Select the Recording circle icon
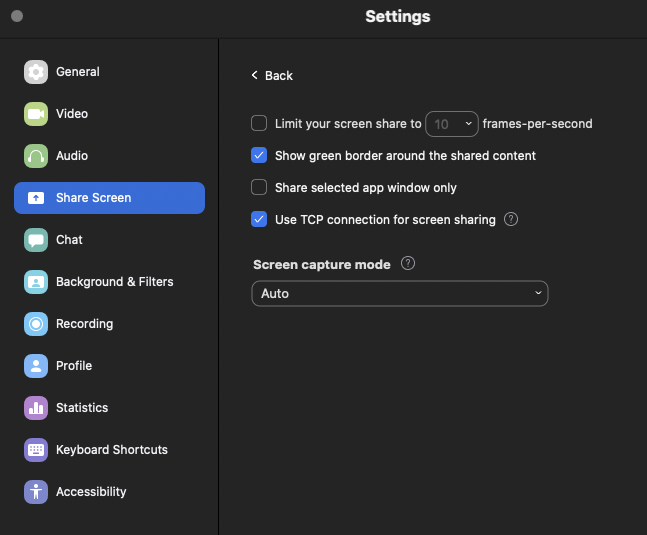 pyautogui.click(x=36, y=324)
